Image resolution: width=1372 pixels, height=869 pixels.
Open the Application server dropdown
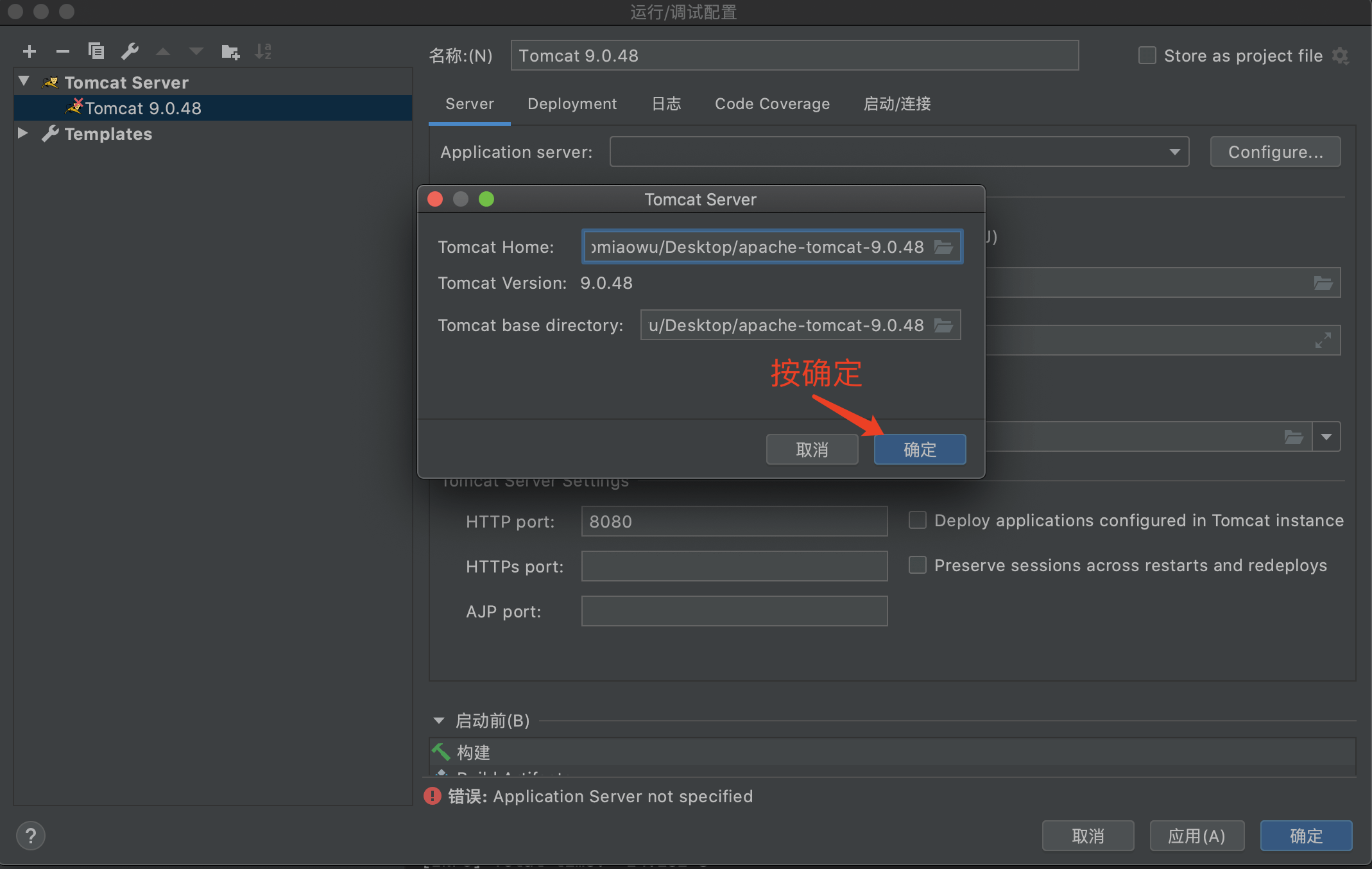(1174, 152)
